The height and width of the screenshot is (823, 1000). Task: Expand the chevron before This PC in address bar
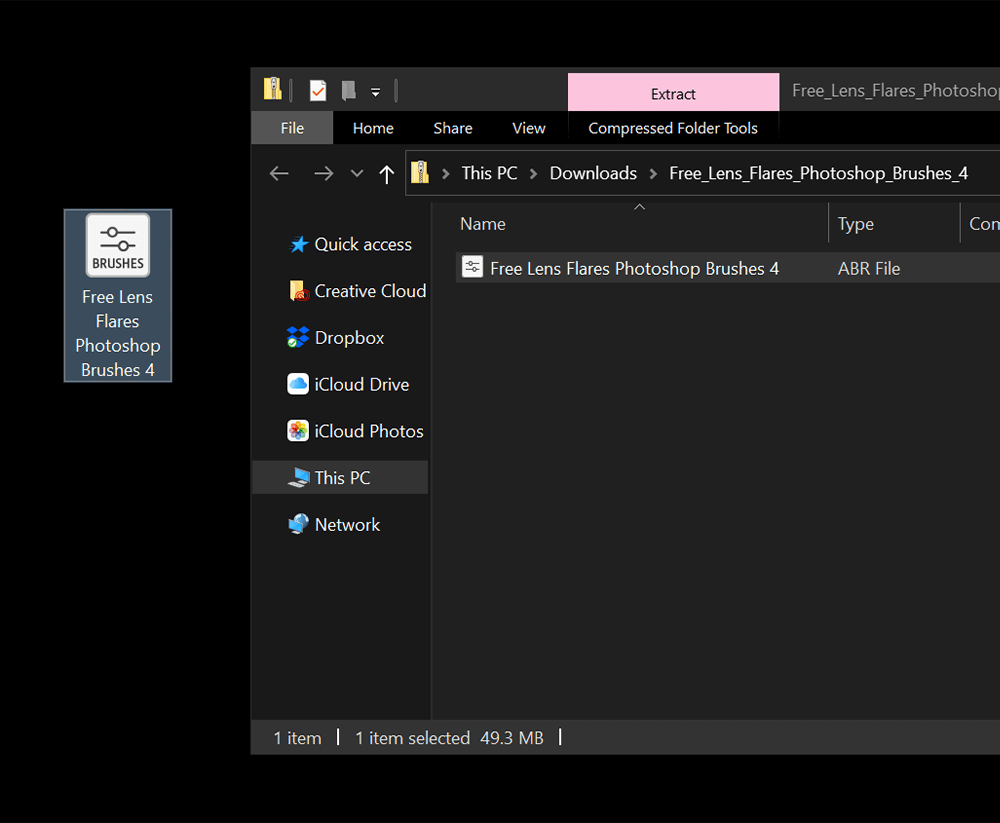pos(446,174)
